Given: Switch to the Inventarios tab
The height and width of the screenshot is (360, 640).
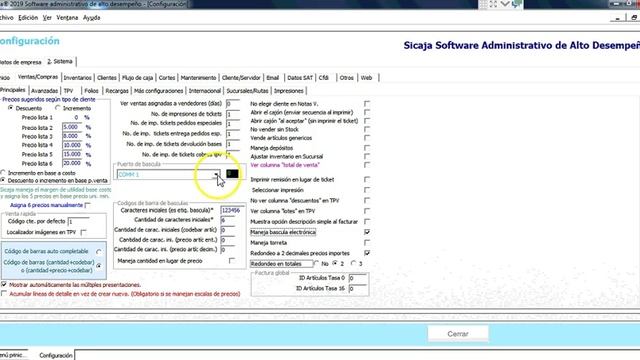Looking at the screenshot, I should pos(78,78).
